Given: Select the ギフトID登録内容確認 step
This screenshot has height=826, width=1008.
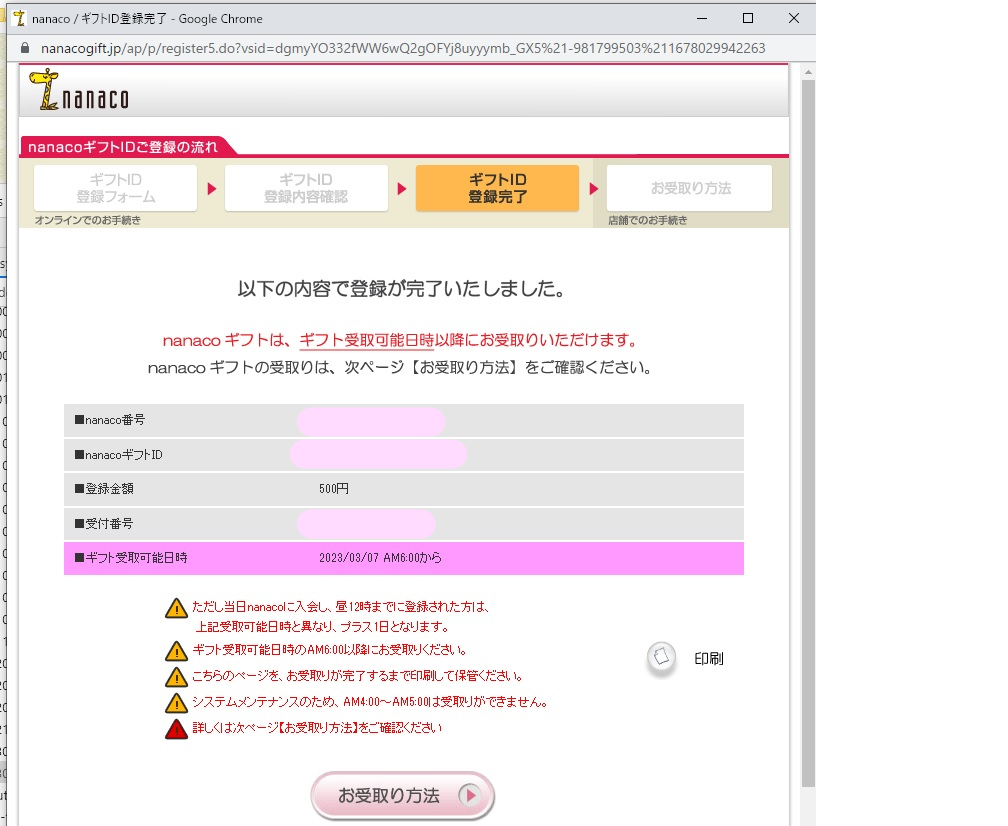Looking at the screenshot, I should pyautogui.click(x=306, y=188).
